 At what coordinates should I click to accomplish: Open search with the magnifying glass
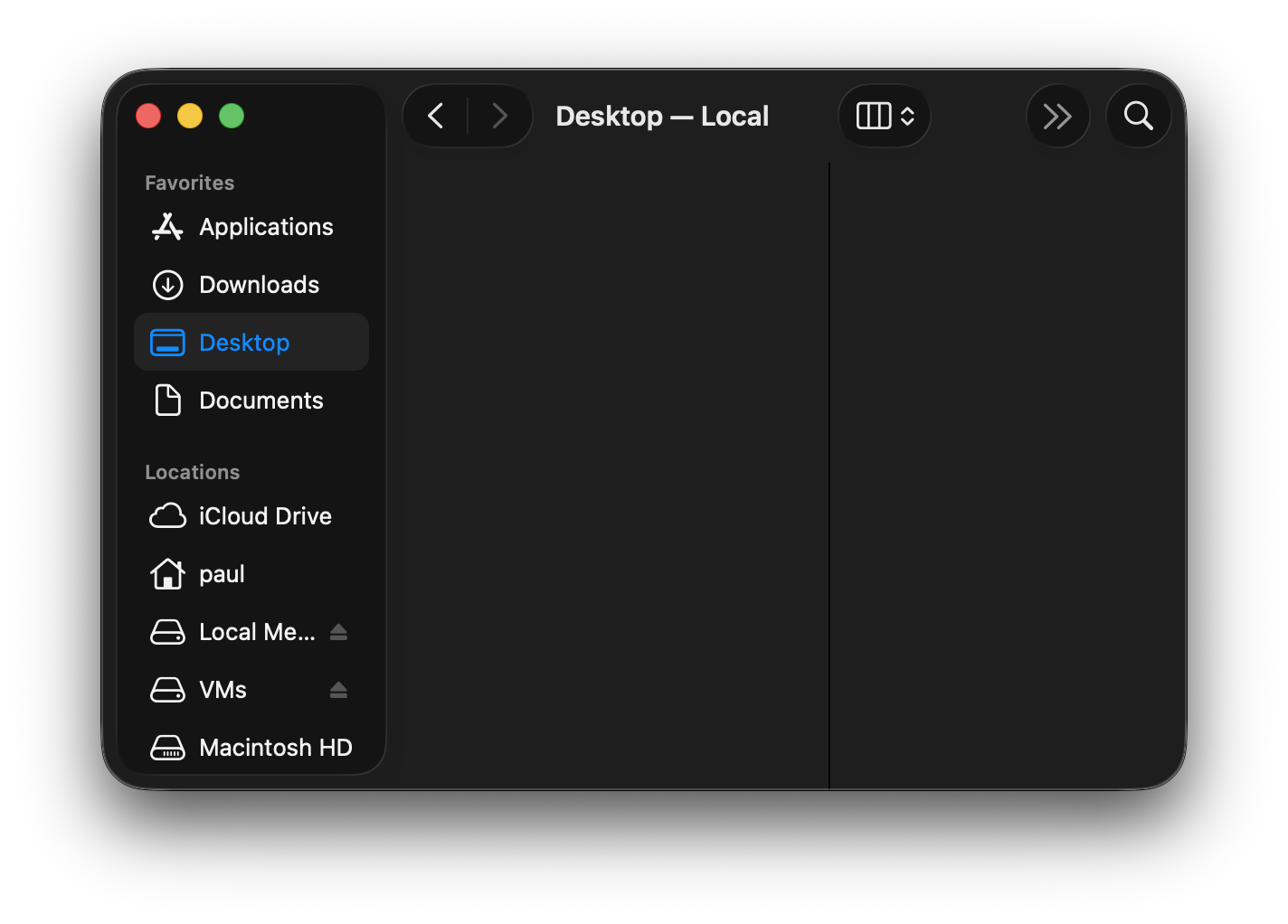click(1138, 116)
